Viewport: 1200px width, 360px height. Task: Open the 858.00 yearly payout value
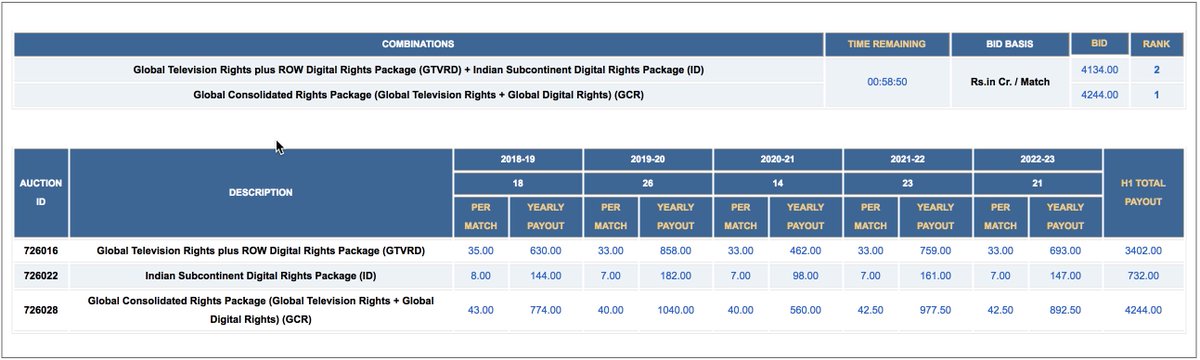point(676,251)
